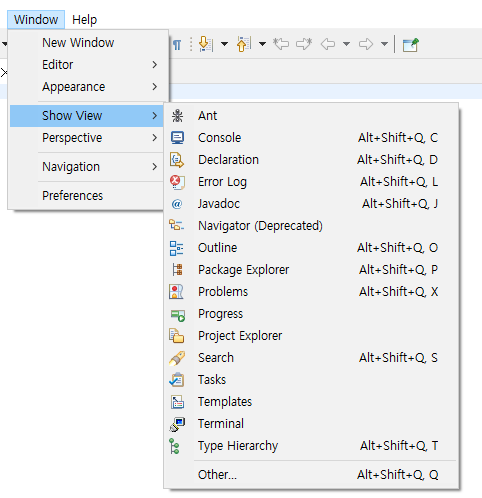This screenshot has height=498, width=482.
Task: Click the Navigator (Deprecated) icon
Action: coord(176,225)
